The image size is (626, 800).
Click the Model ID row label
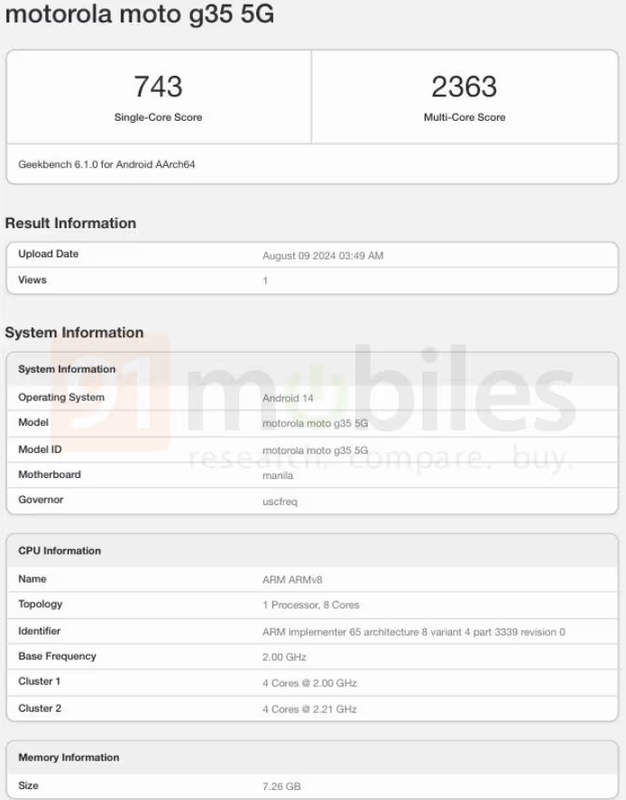click(x=40, y=449)
